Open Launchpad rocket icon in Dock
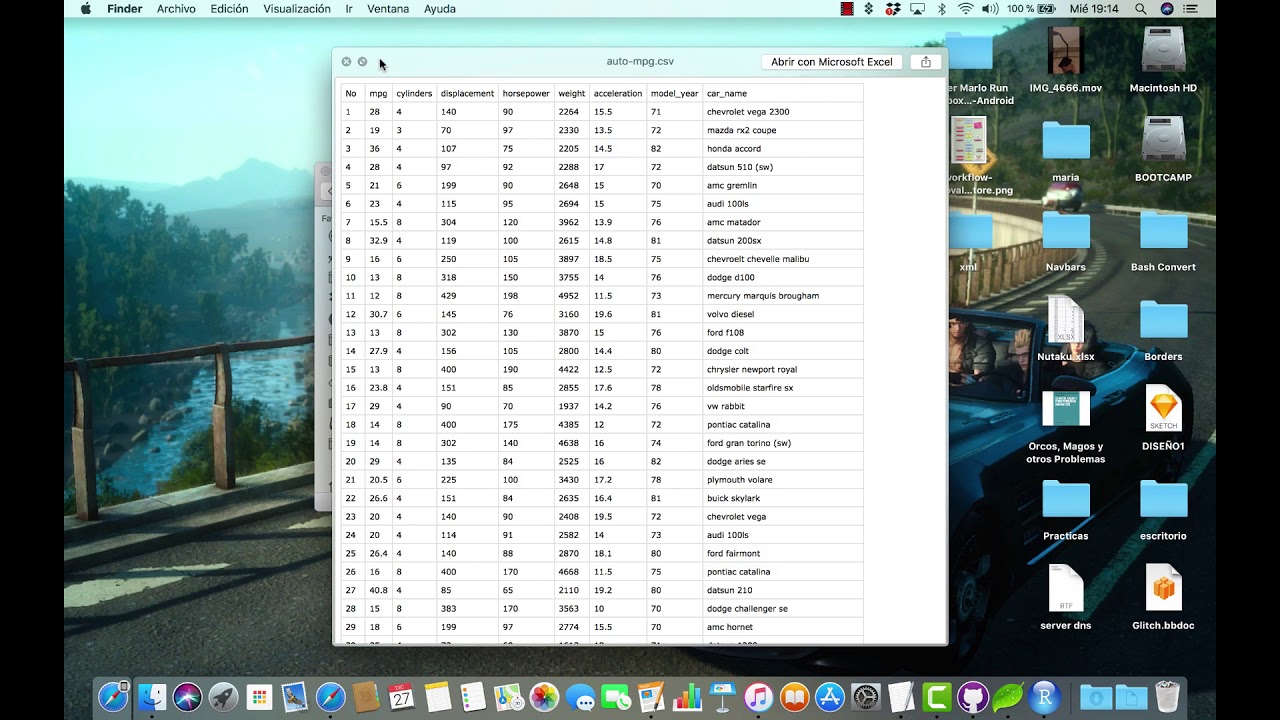The height and width of the screenshot is (720, 1280). coord(223,697)
